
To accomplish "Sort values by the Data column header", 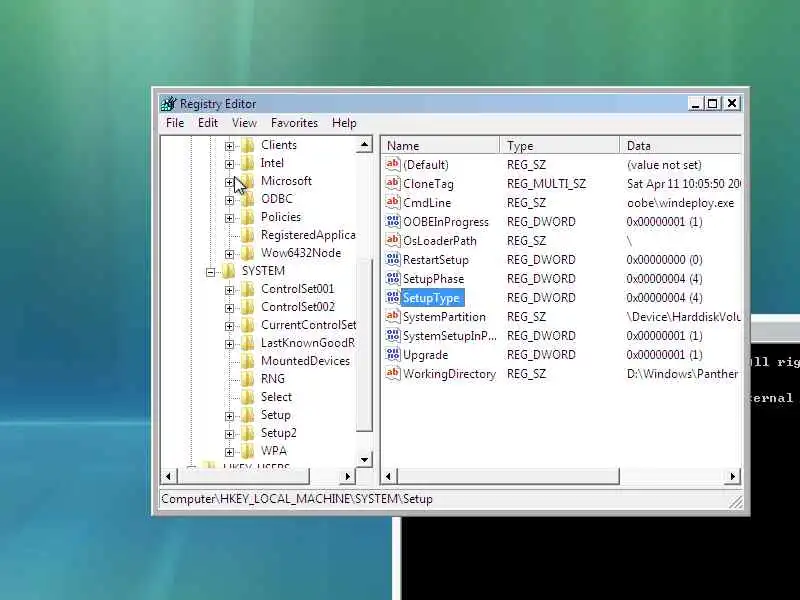I will pos(681,146).
